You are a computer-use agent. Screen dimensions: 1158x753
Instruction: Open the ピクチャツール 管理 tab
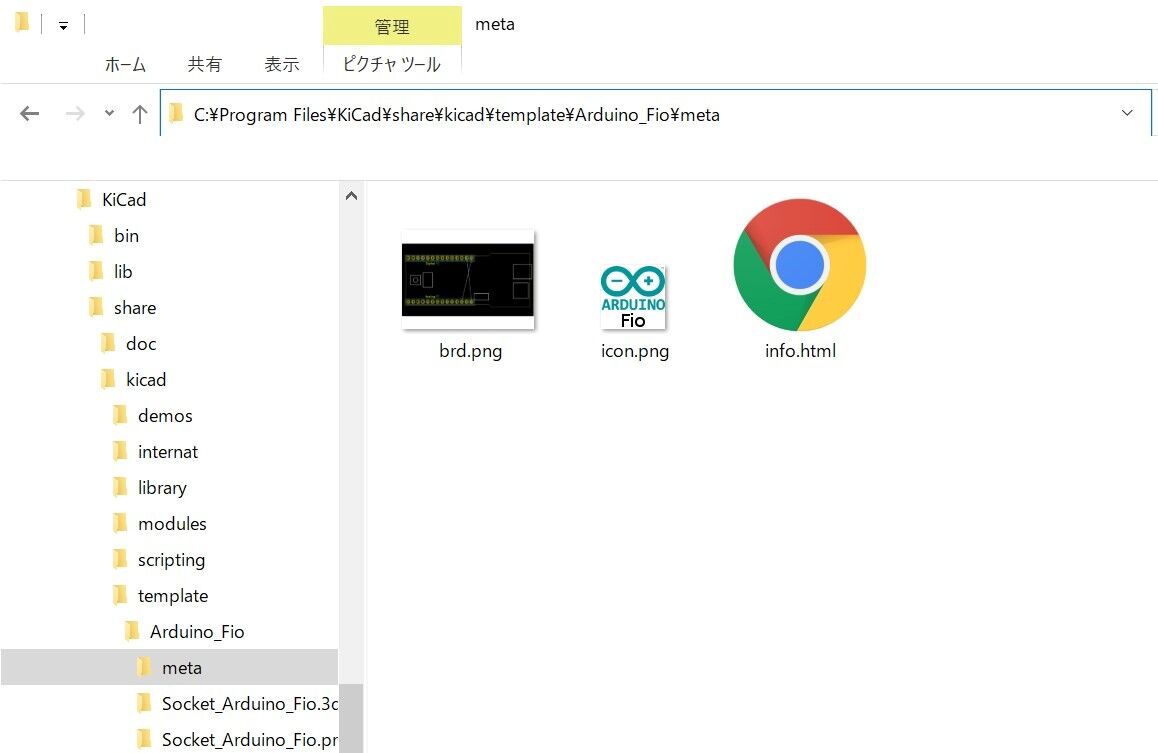pos(391,24)
